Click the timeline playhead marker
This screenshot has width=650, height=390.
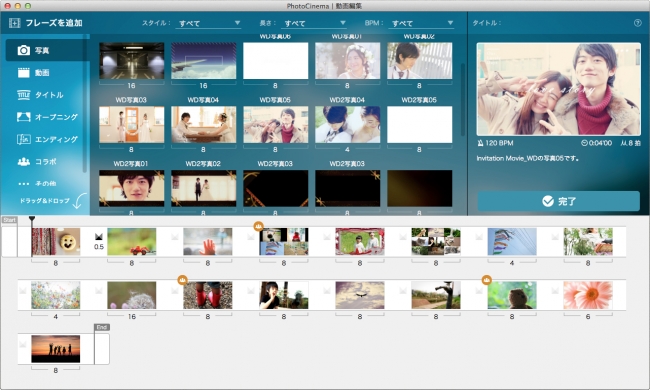click(x=32, y=219)
